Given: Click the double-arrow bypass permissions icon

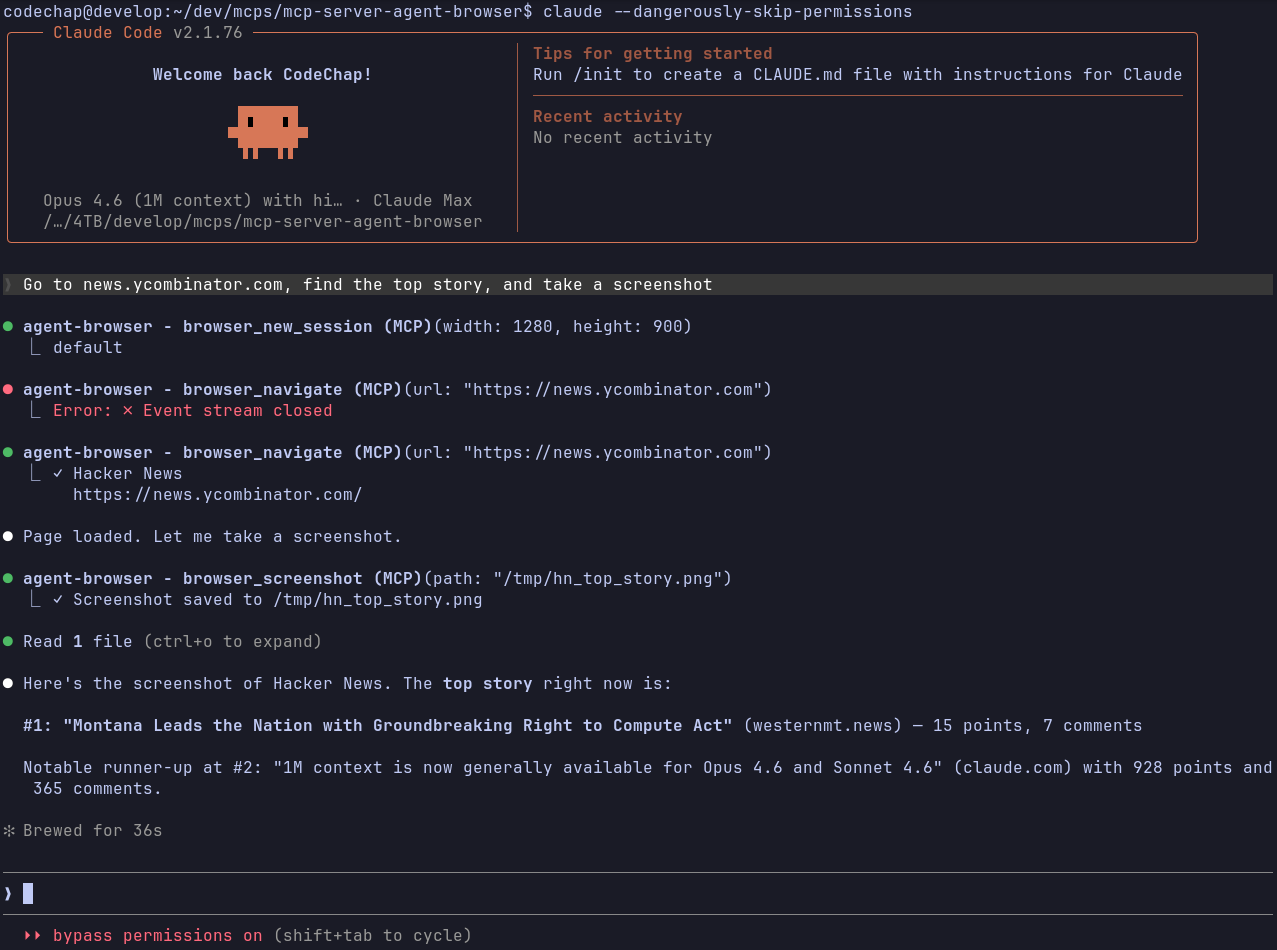Looking at the screenshot, I should point(33,936).
